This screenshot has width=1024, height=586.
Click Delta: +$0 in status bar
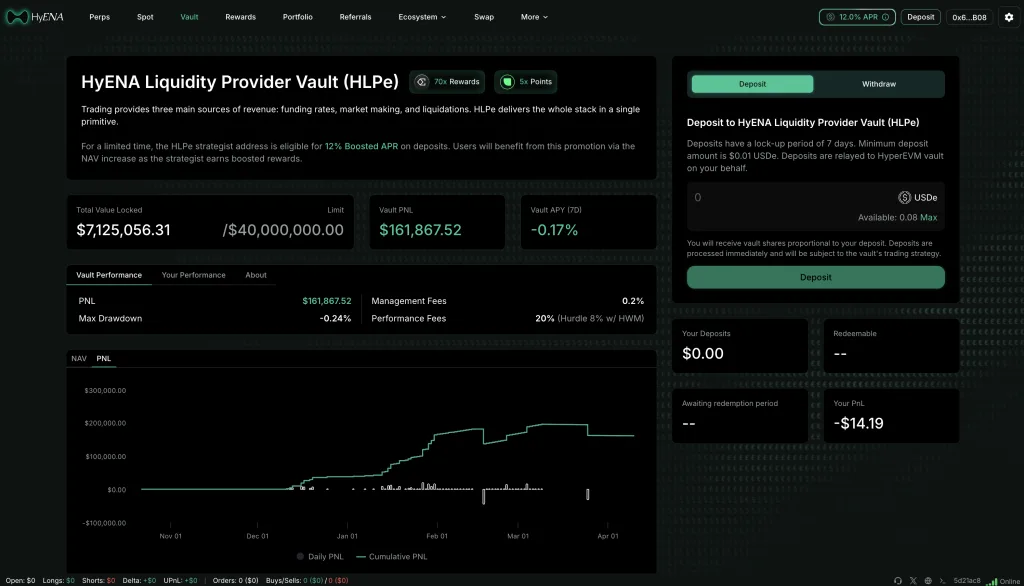click(x=139, y=581)
